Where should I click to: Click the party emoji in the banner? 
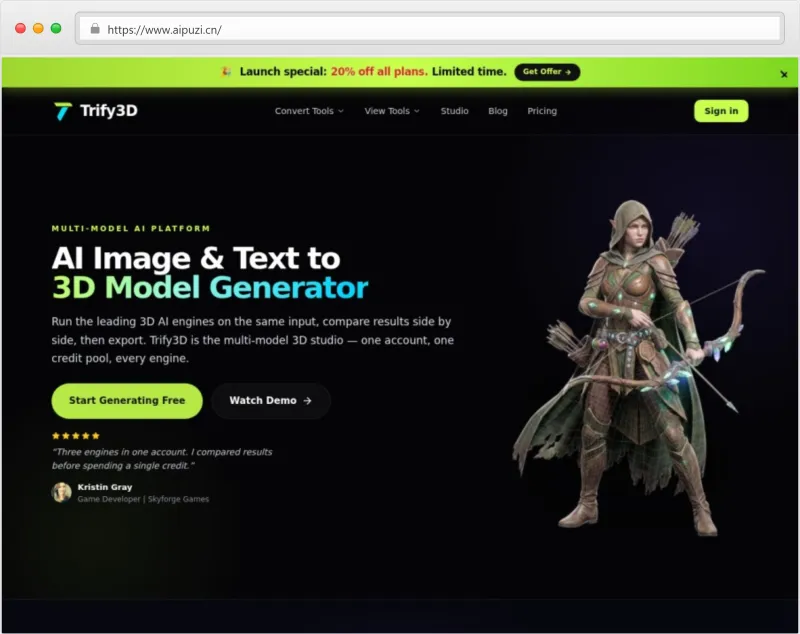[226, 72]
